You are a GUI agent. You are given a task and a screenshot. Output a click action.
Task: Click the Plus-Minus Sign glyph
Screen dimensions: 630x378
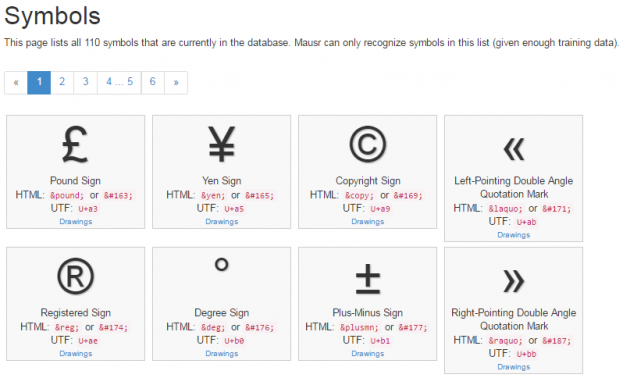pyautogui.click(x=368, y=279)
